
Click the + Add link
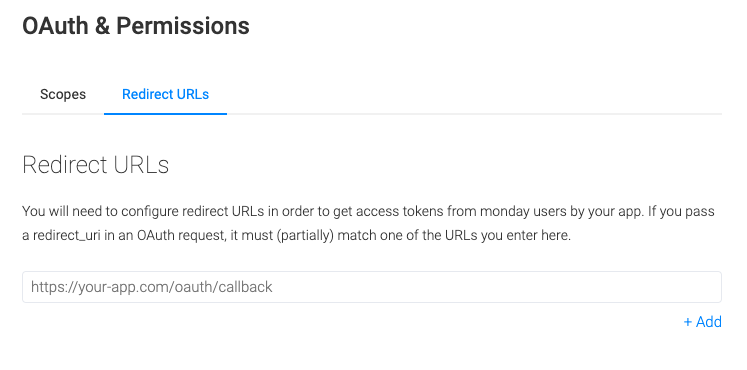coord(703,322)
